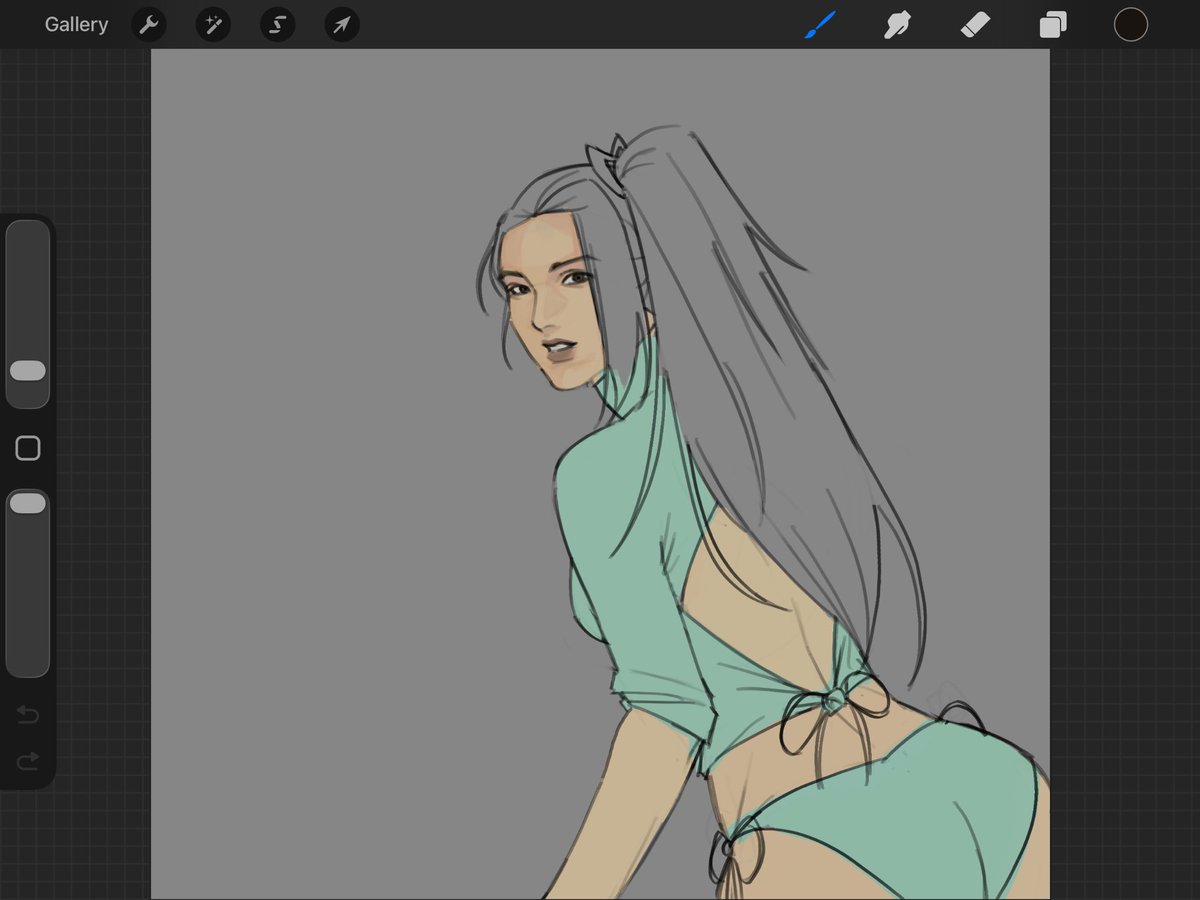Select the Smudge tool
Viewport: 1200px width, 900px height.
[x=897, y=25]
